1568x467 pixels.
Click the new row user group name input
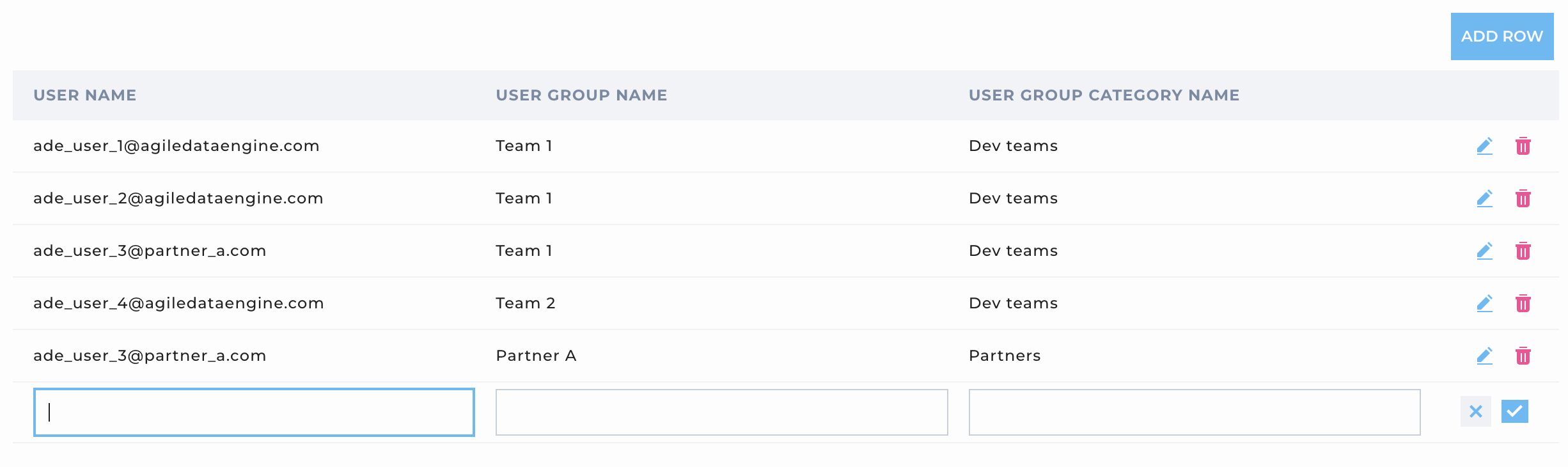pyautogui.click(x=721, y=412)
